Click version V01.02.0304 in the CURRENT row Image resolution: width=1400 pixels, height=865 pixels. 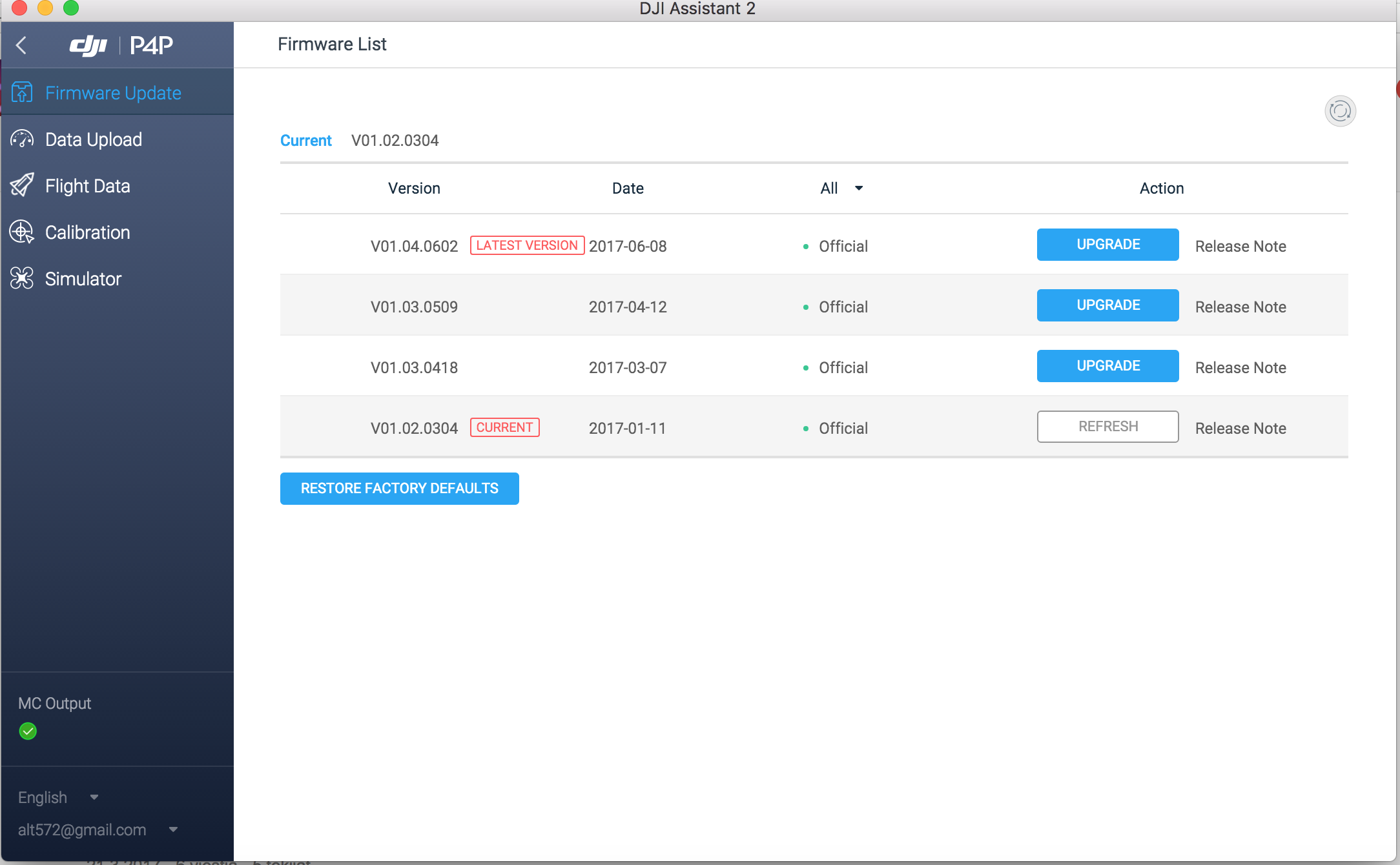pos(414,429)
